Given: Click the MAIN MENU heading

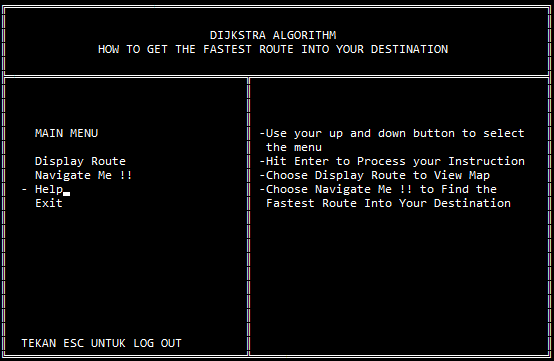Looking at the screenshot, I should coord(66,133).
